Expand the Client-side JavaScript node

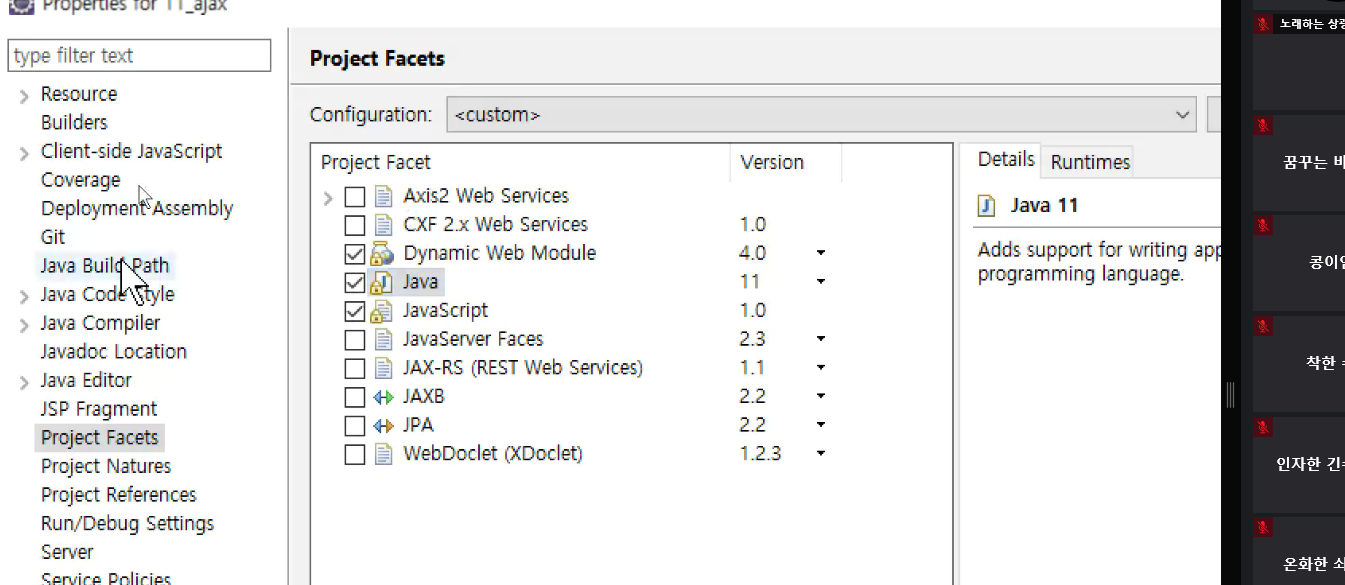tap(24, 153)
